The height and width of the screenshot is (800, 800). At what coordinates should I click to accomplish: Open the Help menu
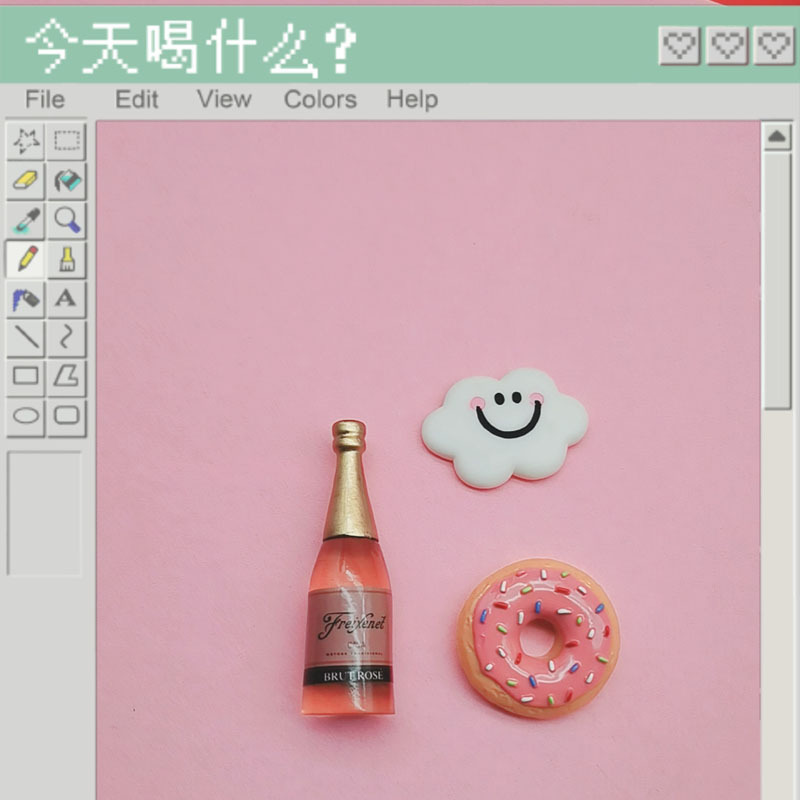pyautogui.click(x=412, y=99)
